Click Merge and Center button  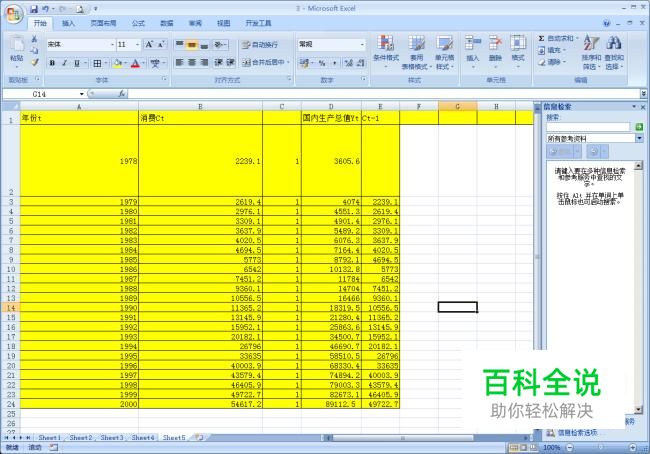[264, 63]
